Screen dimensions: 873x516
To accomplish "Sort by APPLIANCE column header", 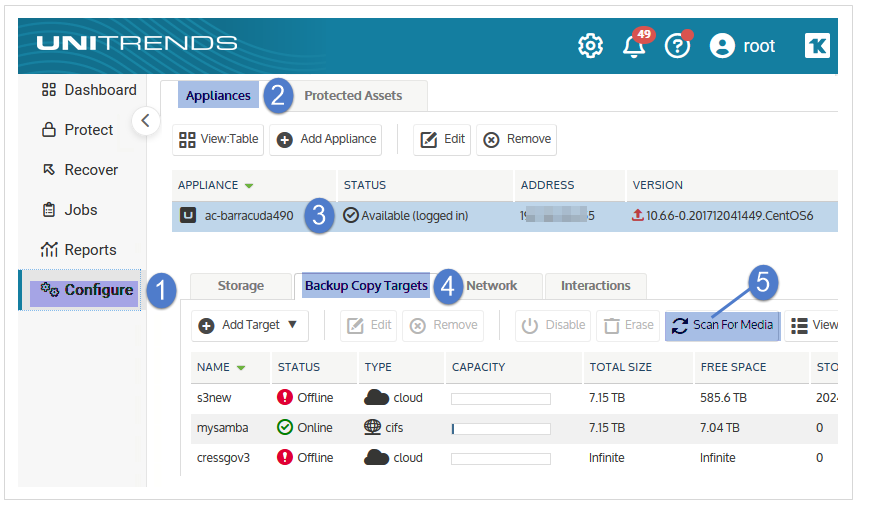I will pos(253,185).
